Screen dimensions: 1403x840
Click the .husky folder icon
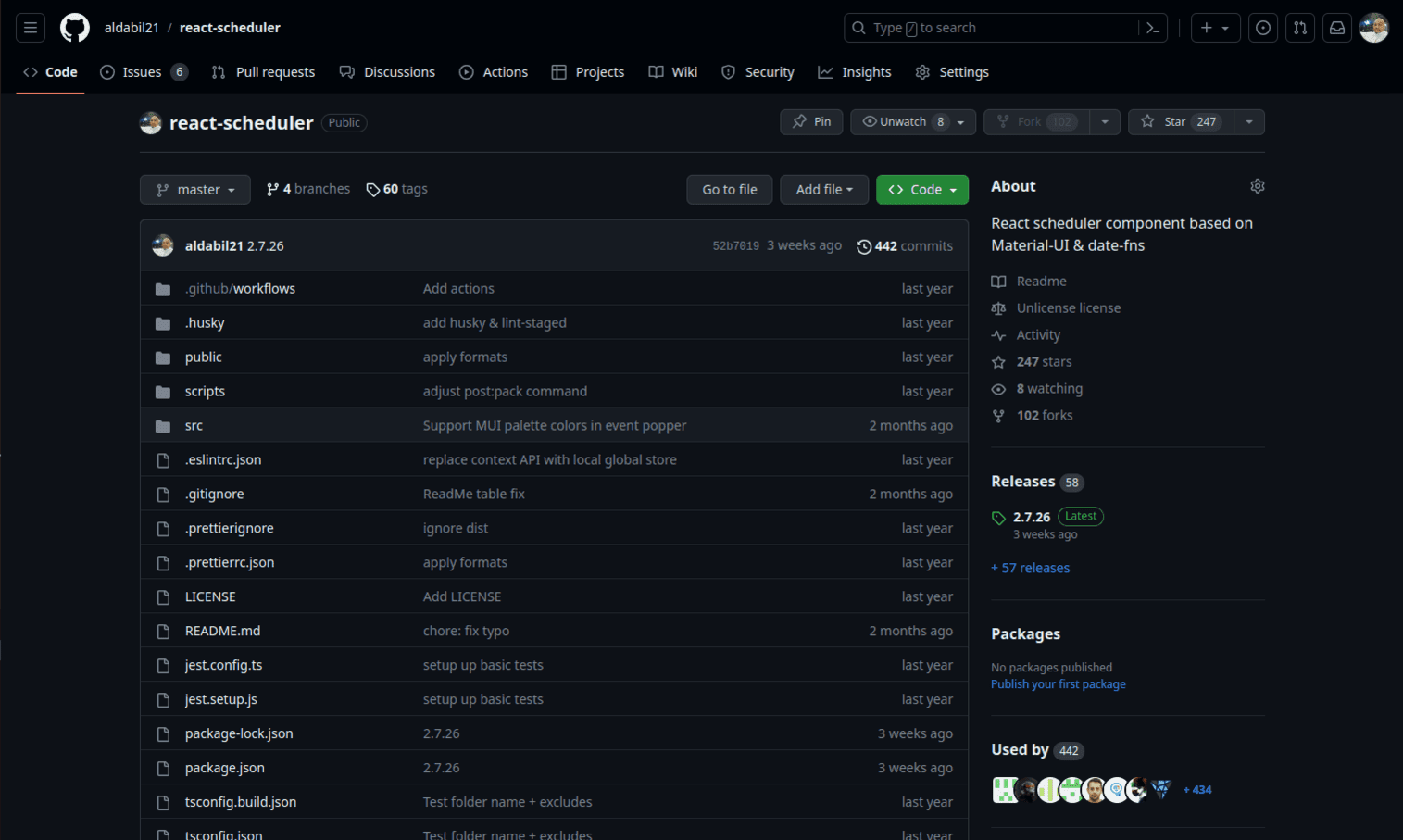point(163,323)
